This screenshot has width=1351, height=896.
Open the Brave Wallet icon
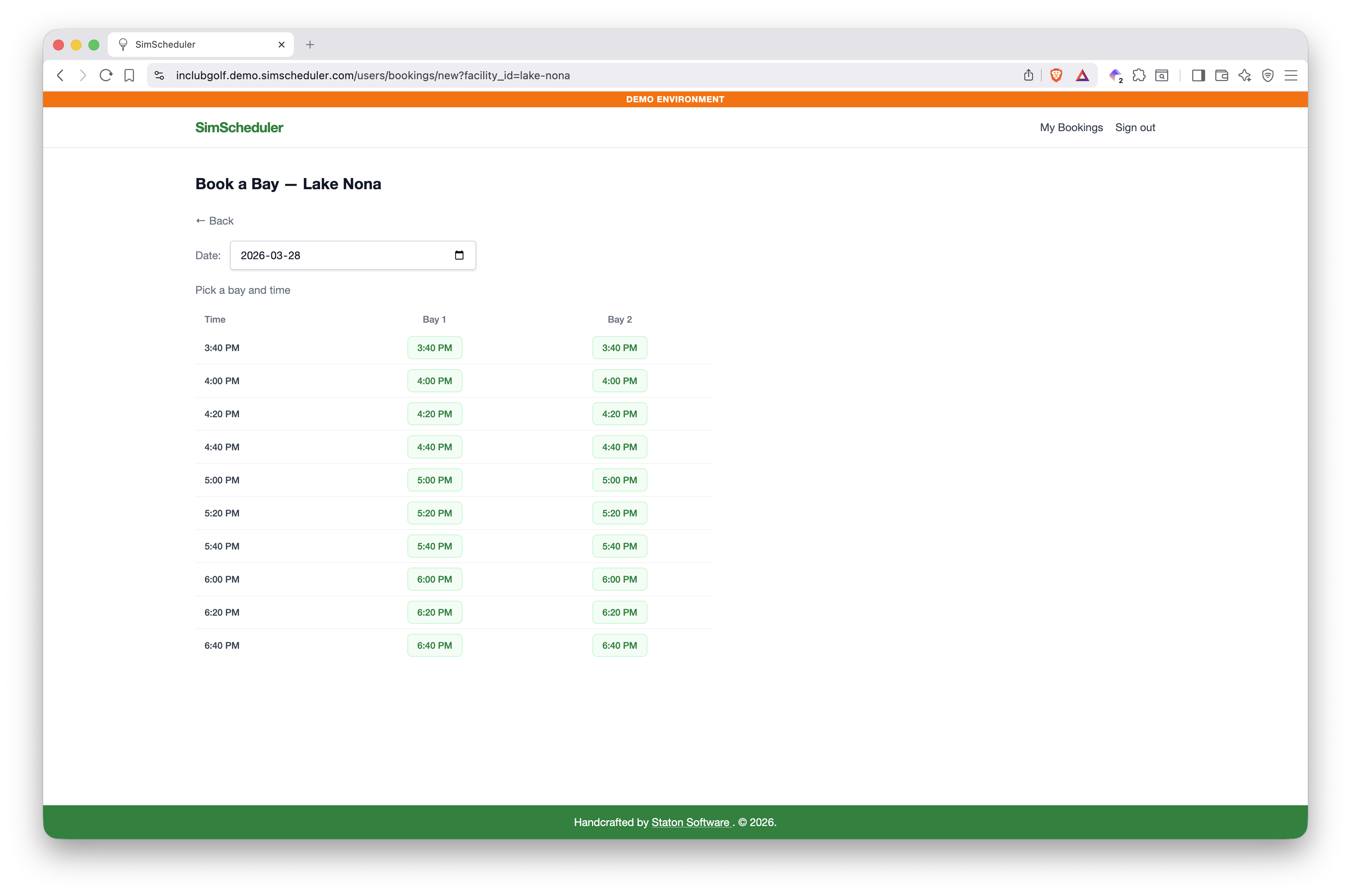(x=1222, y=75)
